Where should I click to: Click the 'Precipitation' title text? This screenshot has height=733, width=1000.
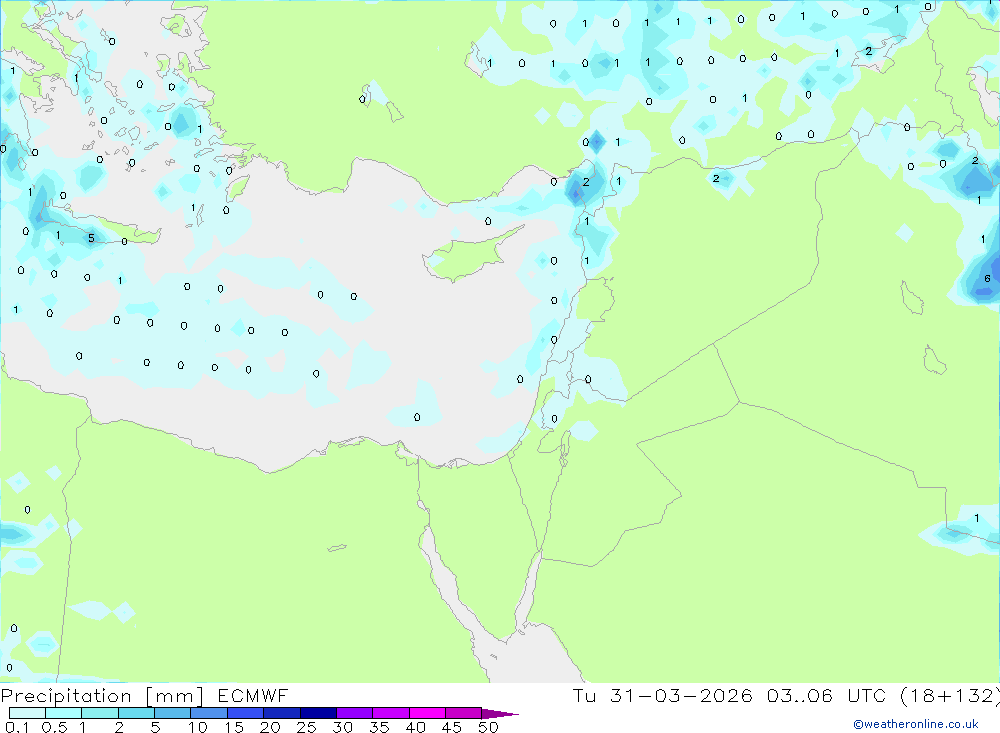click(66, 696)
